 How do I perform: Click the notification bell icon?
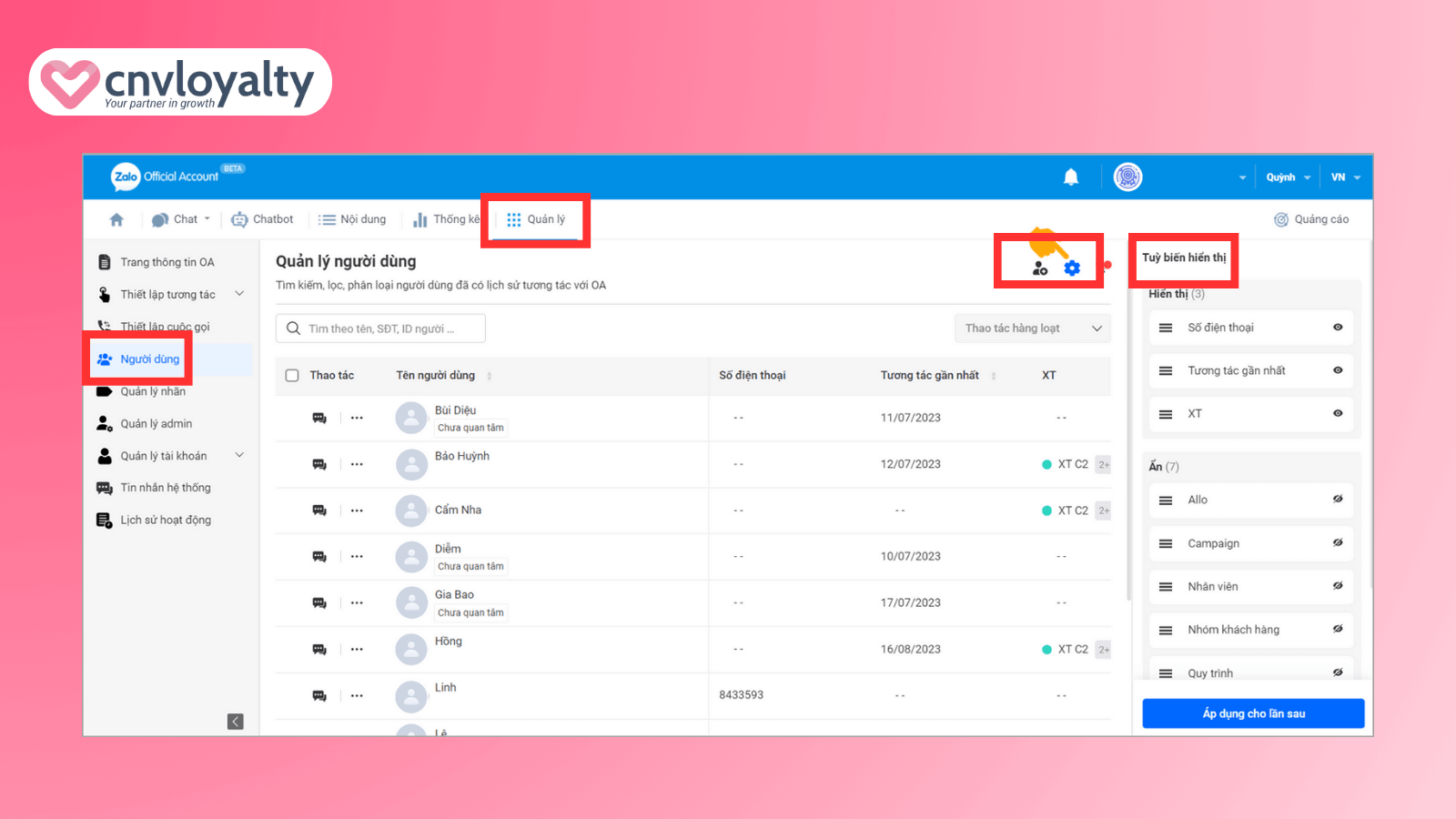click(x=1071, y=177)
